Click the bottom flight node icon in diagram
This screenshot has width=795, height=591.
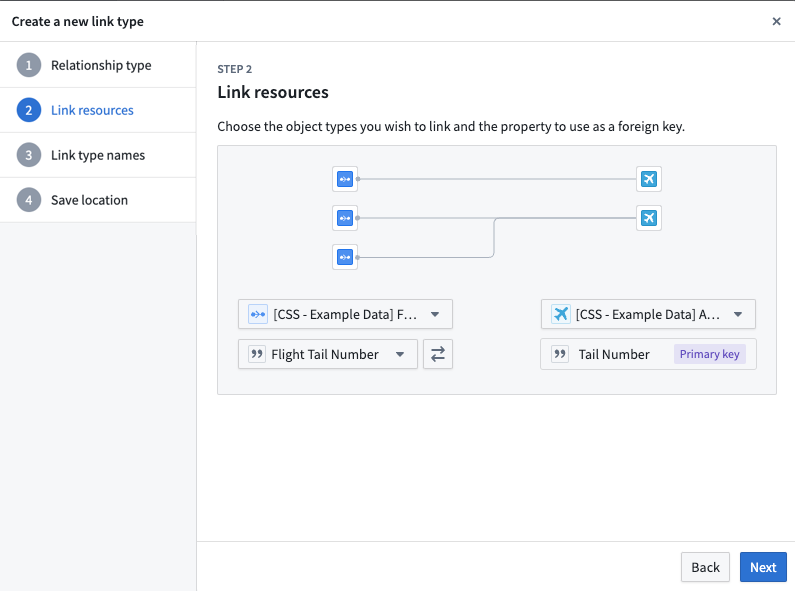(x=345, y=257)
